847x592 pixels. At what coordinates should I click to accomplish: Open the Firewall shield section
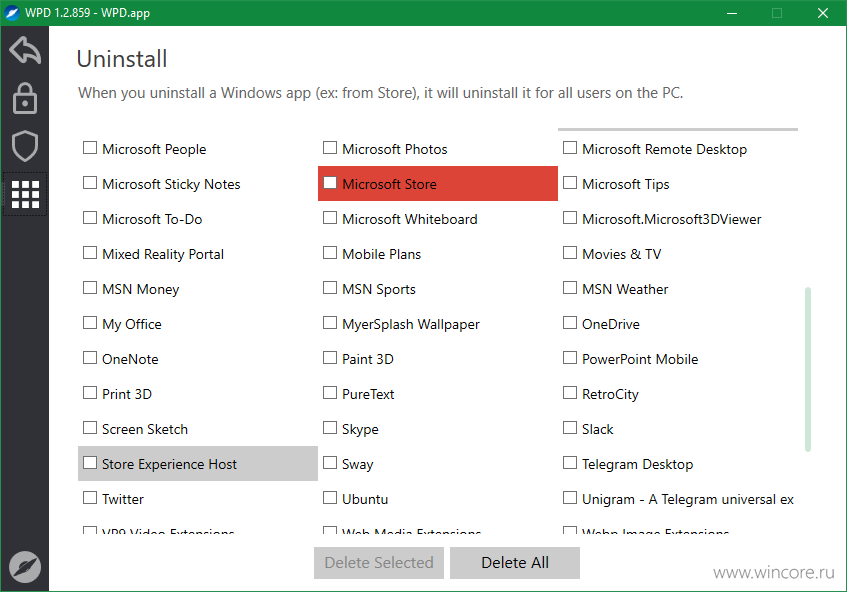[x=25, y=146]
